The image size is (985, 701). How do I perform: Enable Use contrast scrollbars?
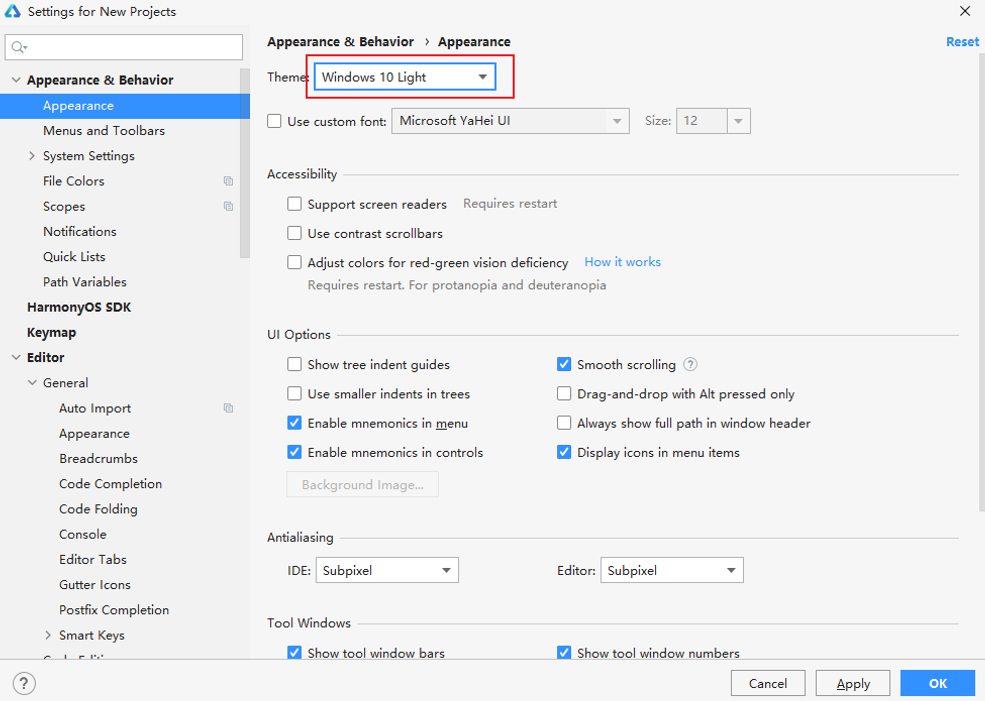click(294, 233)
